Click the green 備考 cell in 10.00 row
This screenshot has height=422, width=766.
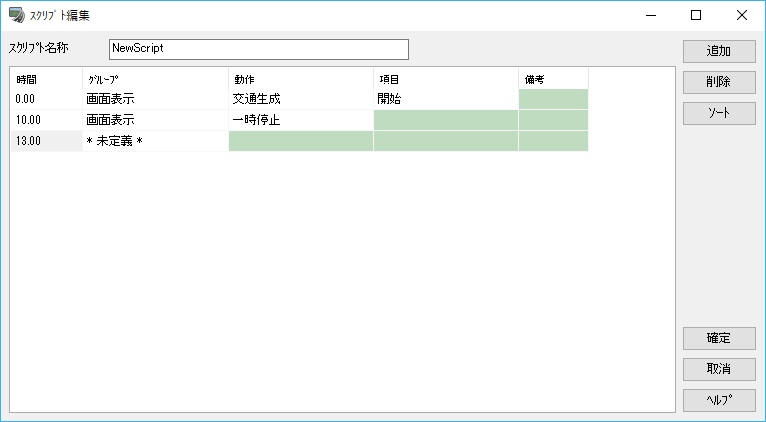tap(553, 120)
